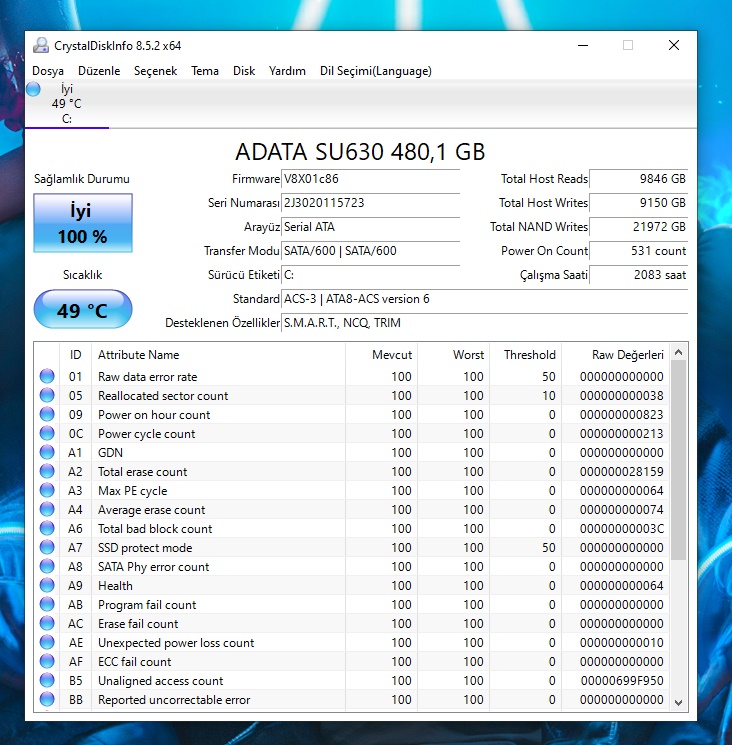Click status icon for Reported uncorrectable error
The image size is (732, 745).
coord(47,700)
